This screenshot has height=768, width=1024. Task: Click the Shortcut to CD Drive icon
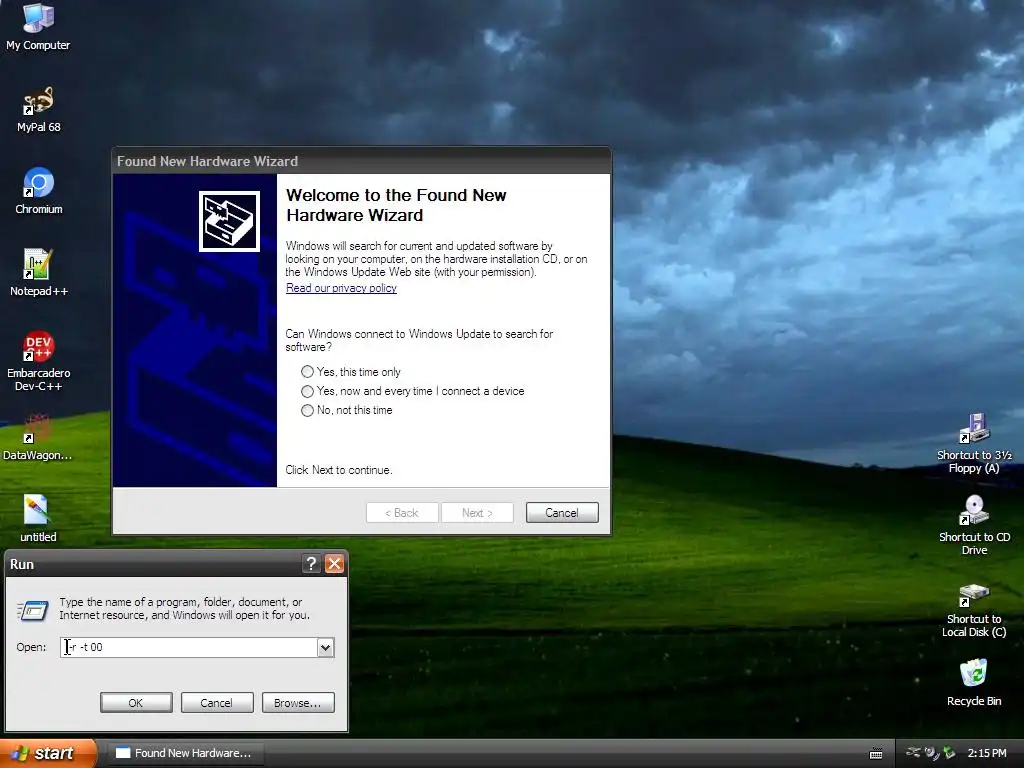[974, 525]
